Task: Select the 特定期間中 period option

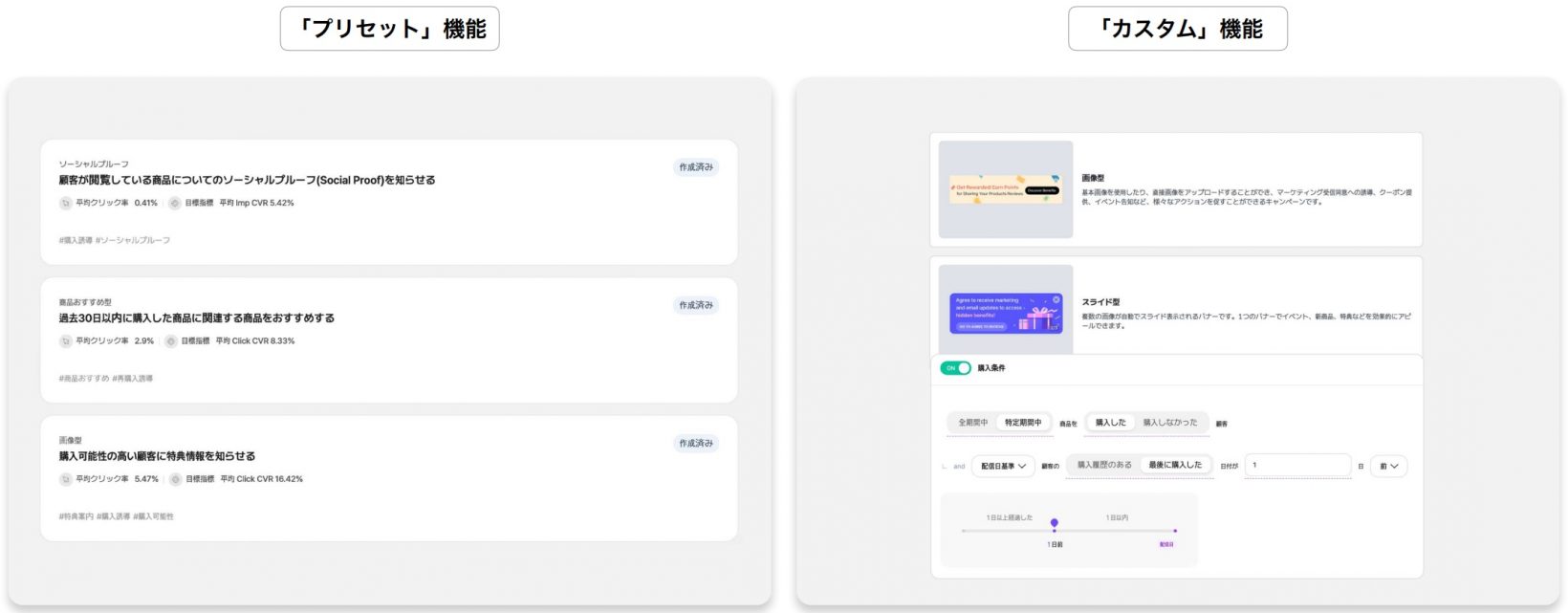Action: (x=1023, y=423)
